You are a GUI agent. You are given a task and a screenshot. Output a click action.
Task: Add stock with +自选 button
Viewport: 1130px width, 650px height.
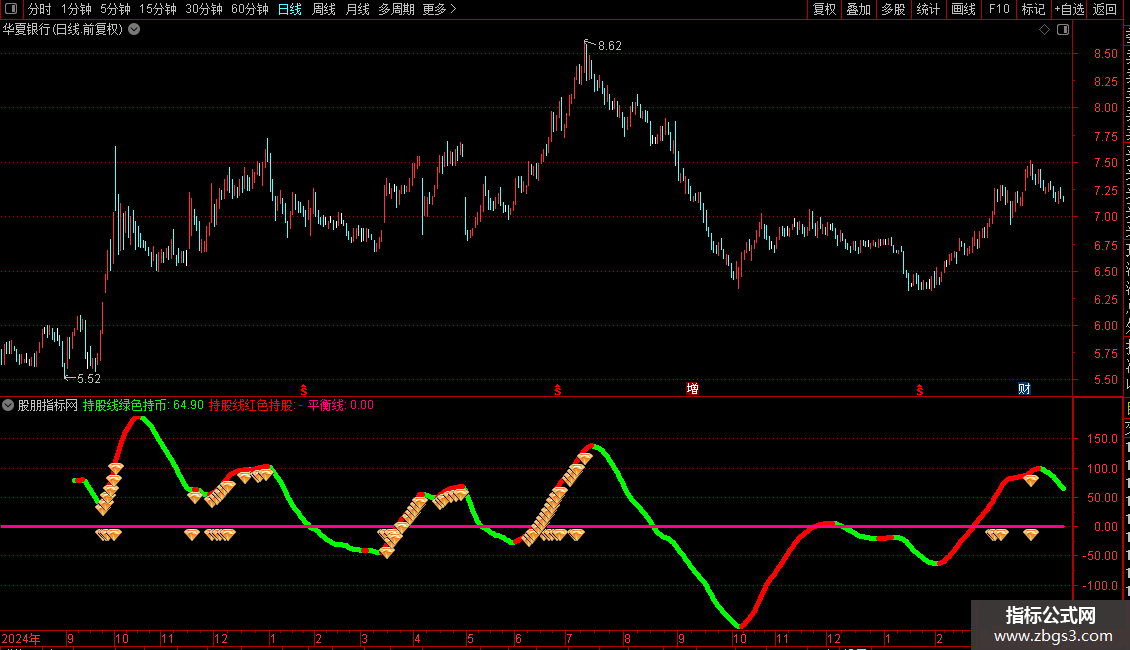(1069, 9)
